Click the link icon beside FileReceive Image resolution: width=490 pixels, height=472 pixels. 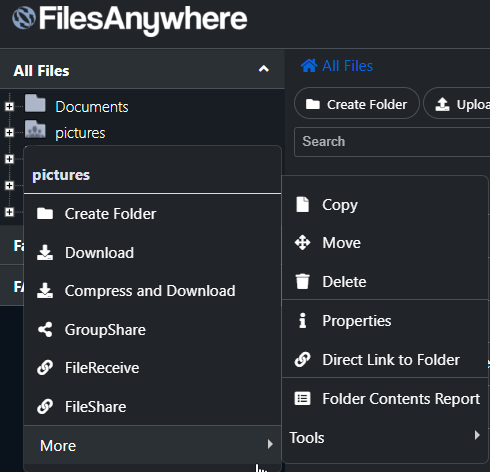[45, 368]
